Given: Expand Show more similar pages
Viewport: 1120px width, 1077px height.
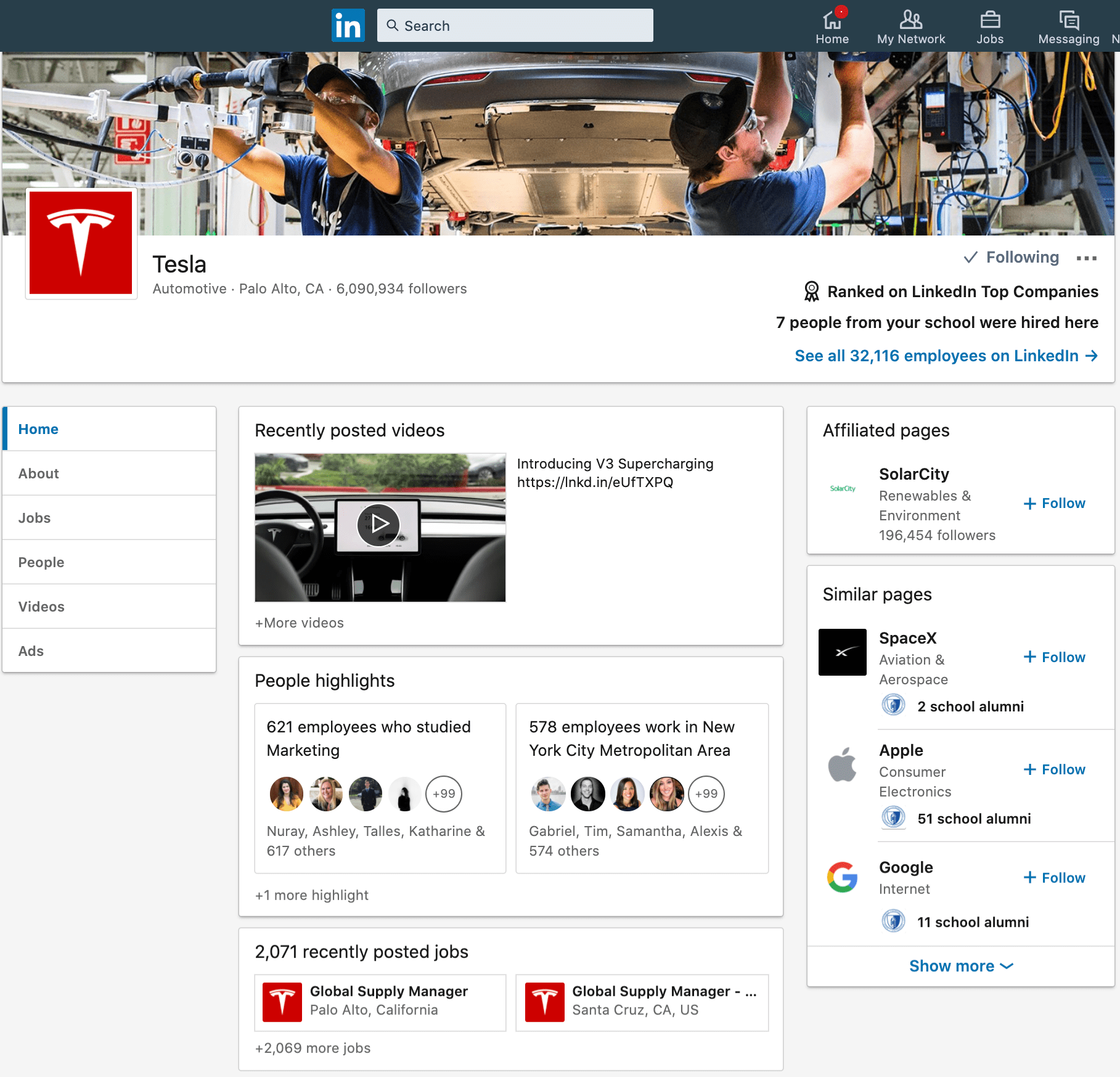Looking at the screenshot, I should [x=960, y=966].
